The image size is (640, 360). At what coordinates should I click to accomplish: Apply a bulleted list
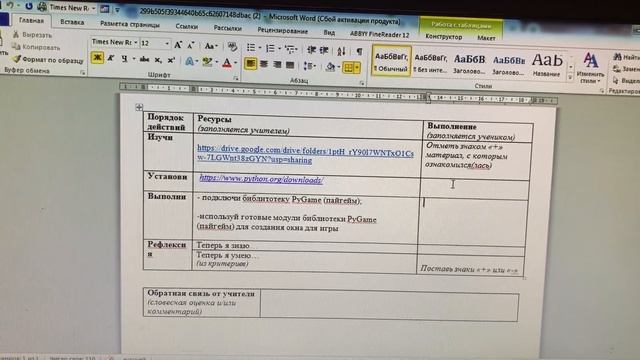pyautogui.click(x=251, y=48)
